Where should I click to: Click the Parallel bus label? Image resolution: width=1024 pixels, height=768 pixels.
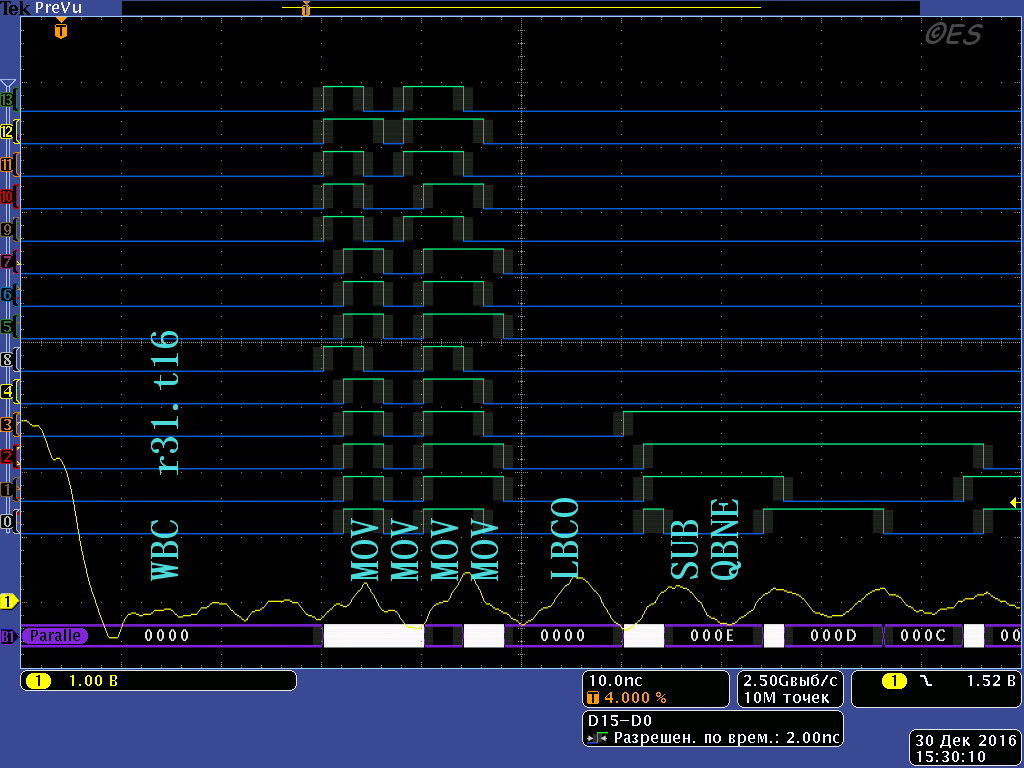(55, 635)
